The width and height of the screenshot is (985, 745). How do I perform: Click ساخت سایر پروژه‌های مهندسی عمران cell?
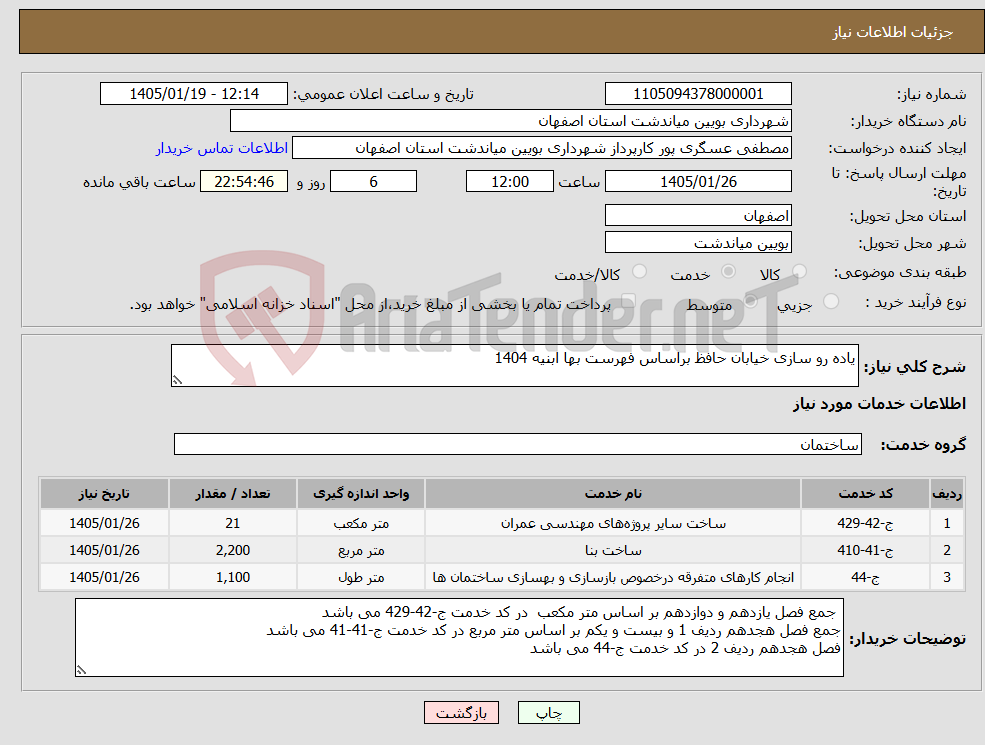pos(612,523)
